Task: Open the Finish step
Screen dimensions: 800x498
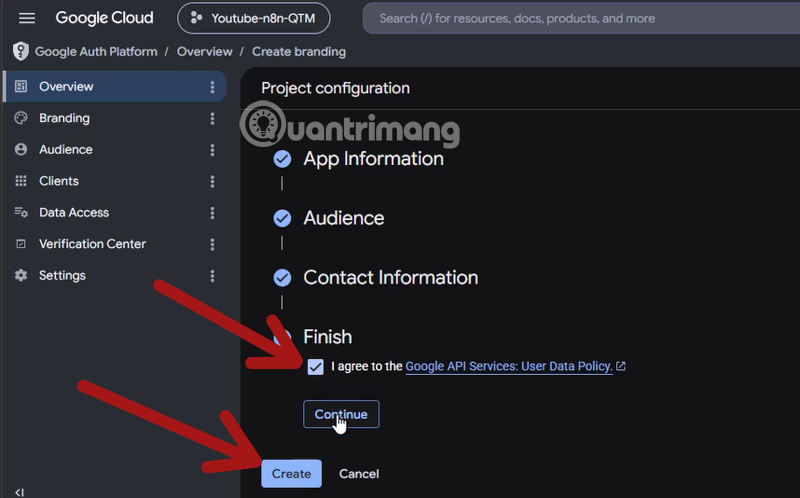Action: [328, 337]
